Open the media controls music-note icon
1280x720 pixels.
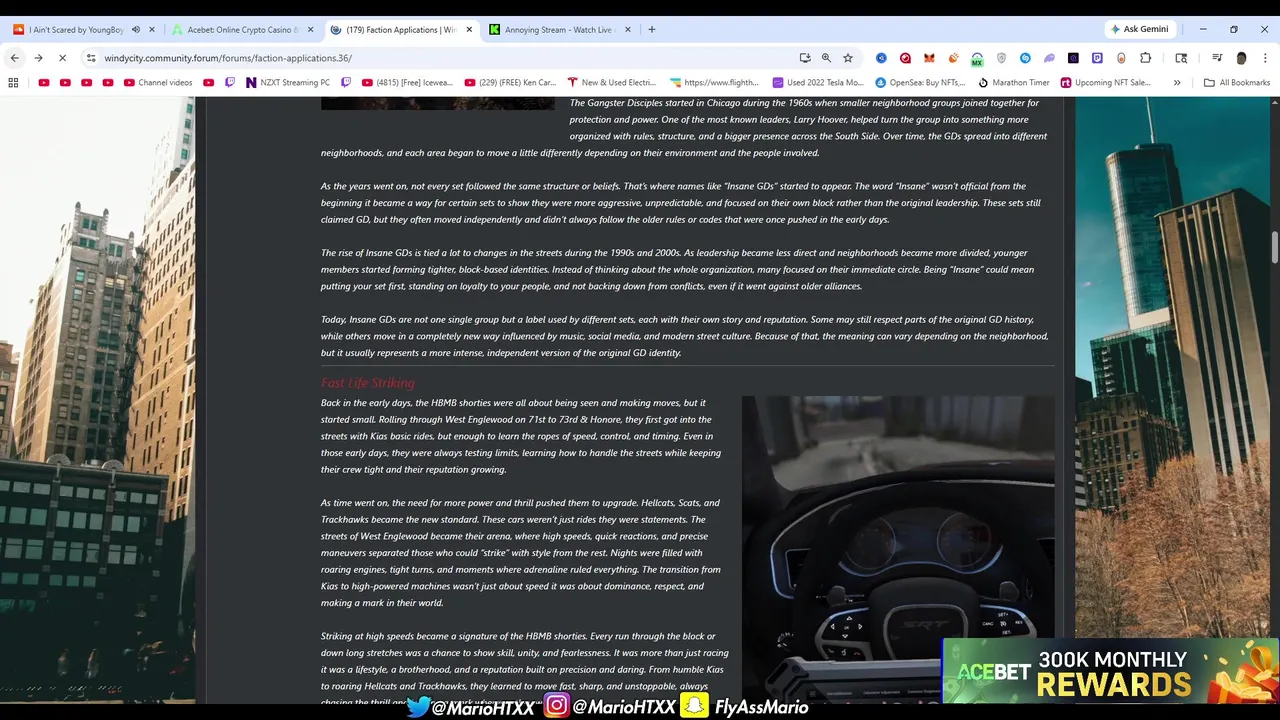coord(1217,58)
